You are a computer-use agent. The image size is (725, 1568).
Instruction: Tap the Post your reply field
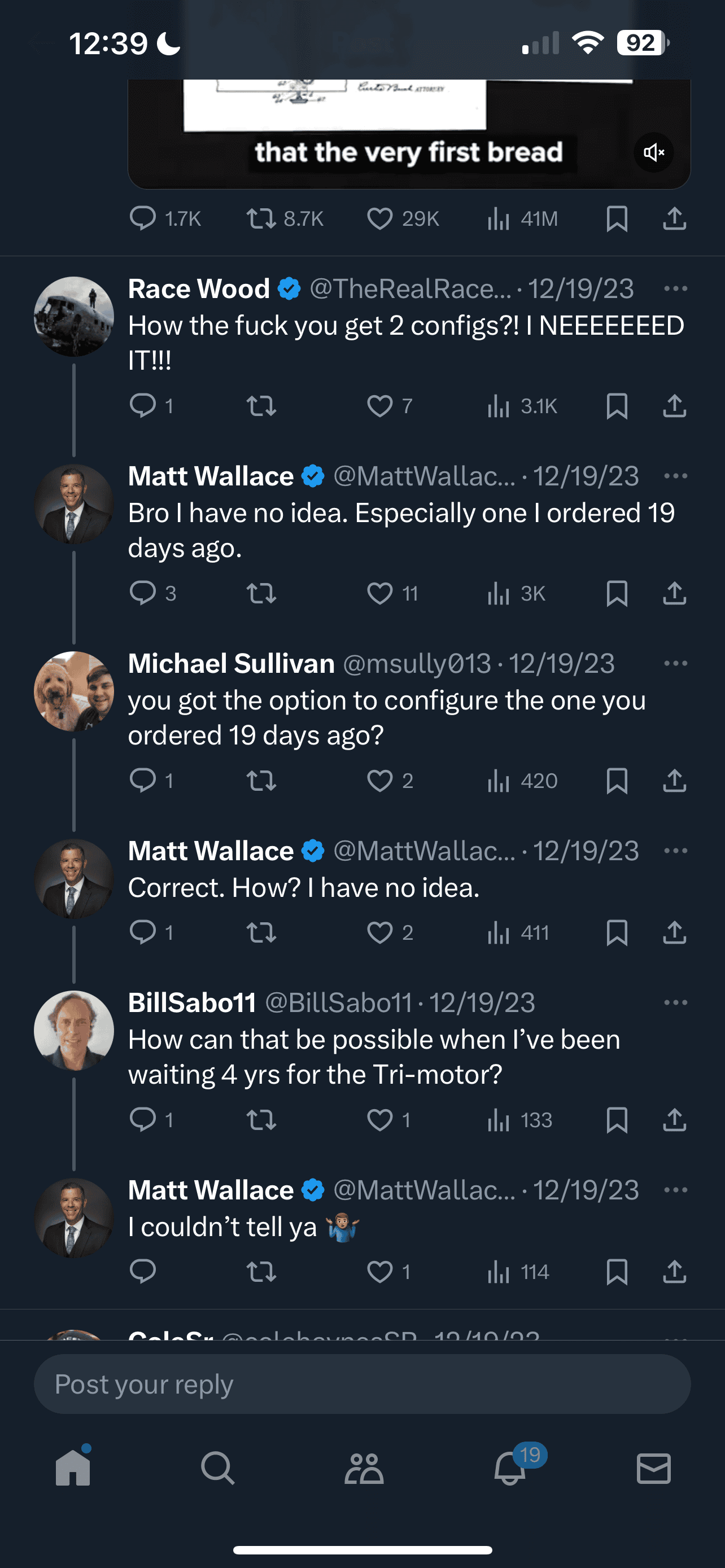tap(362, 1384)
